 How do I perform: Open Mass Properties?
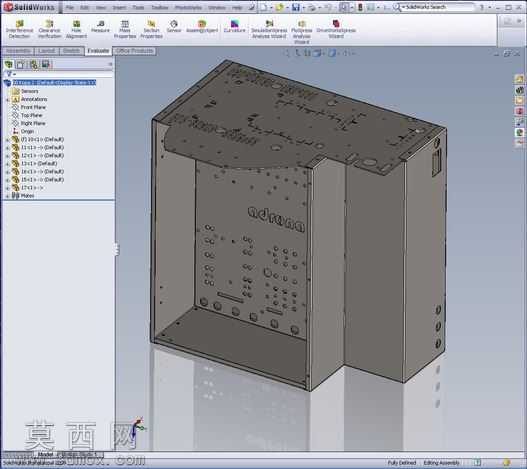(x=125, y=29)
